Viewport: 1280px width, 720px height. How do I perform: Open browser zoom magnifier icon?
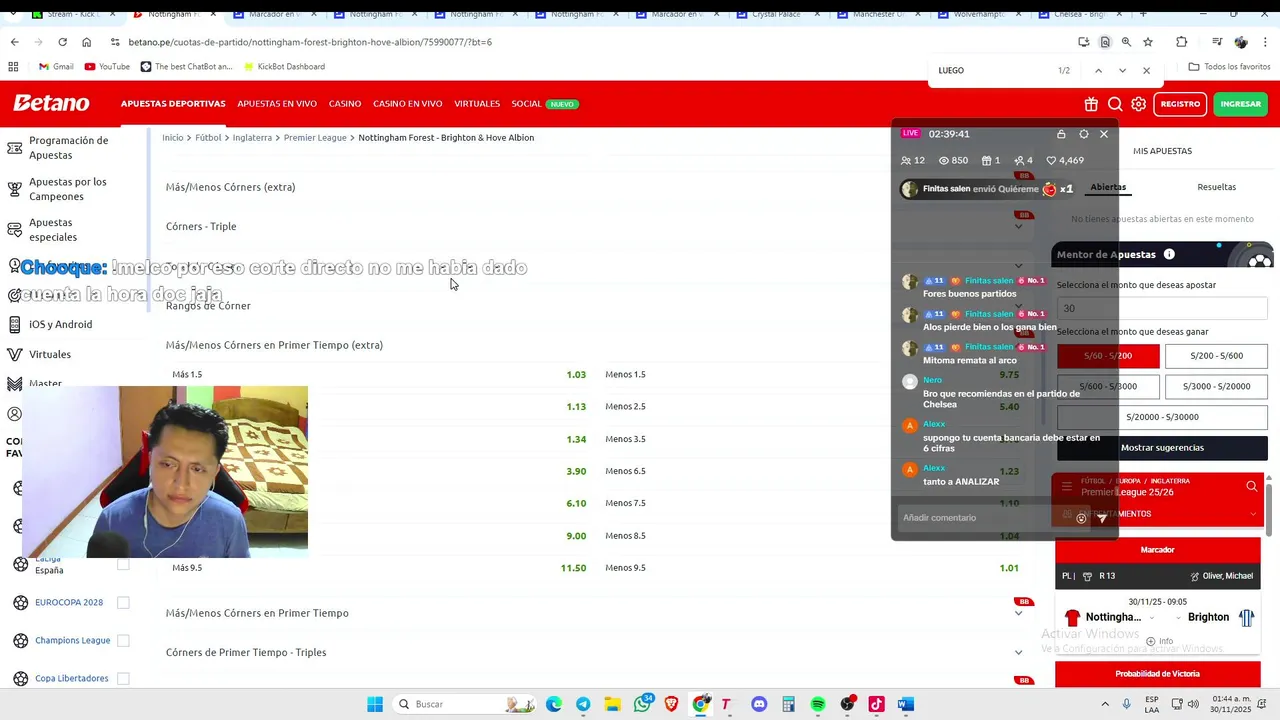point(1126,42)
